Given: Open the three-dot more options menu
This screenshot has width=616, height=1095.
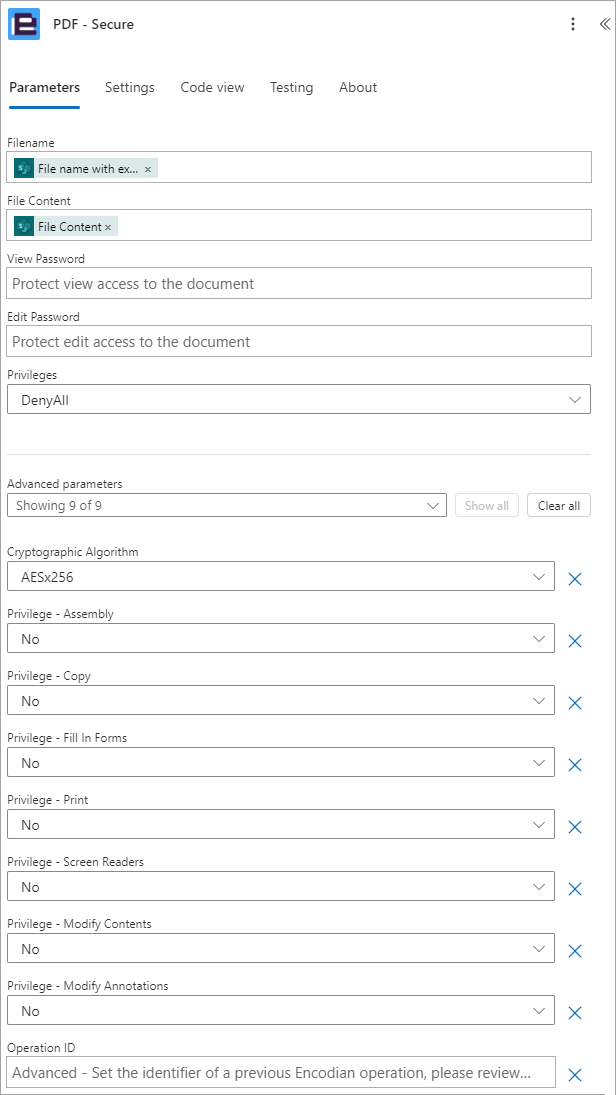Looking at the screenshot, I should (x=573, y=24).
